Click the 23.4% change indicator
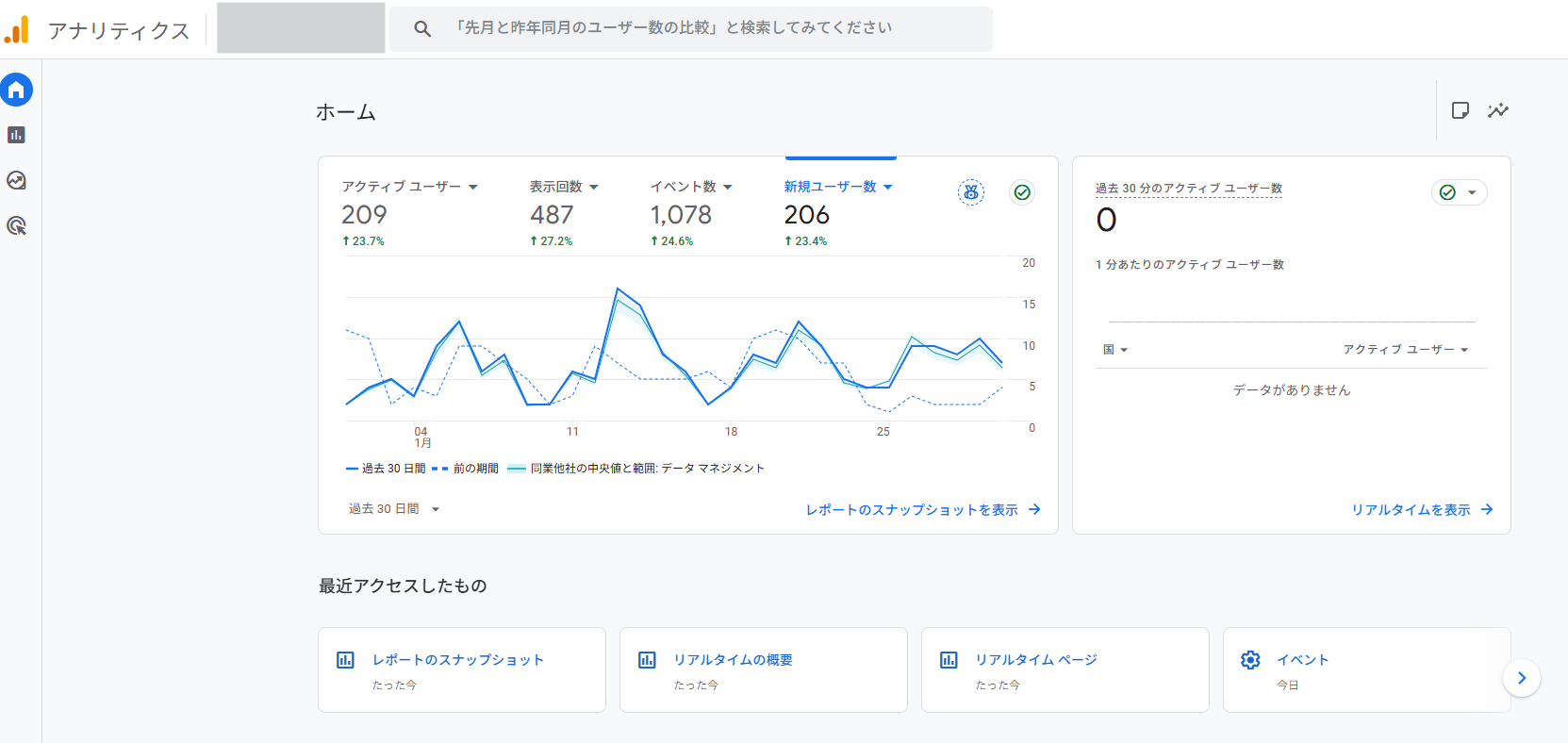The image size is (1568, 743). pyautogui.click(x=805, y=241)
